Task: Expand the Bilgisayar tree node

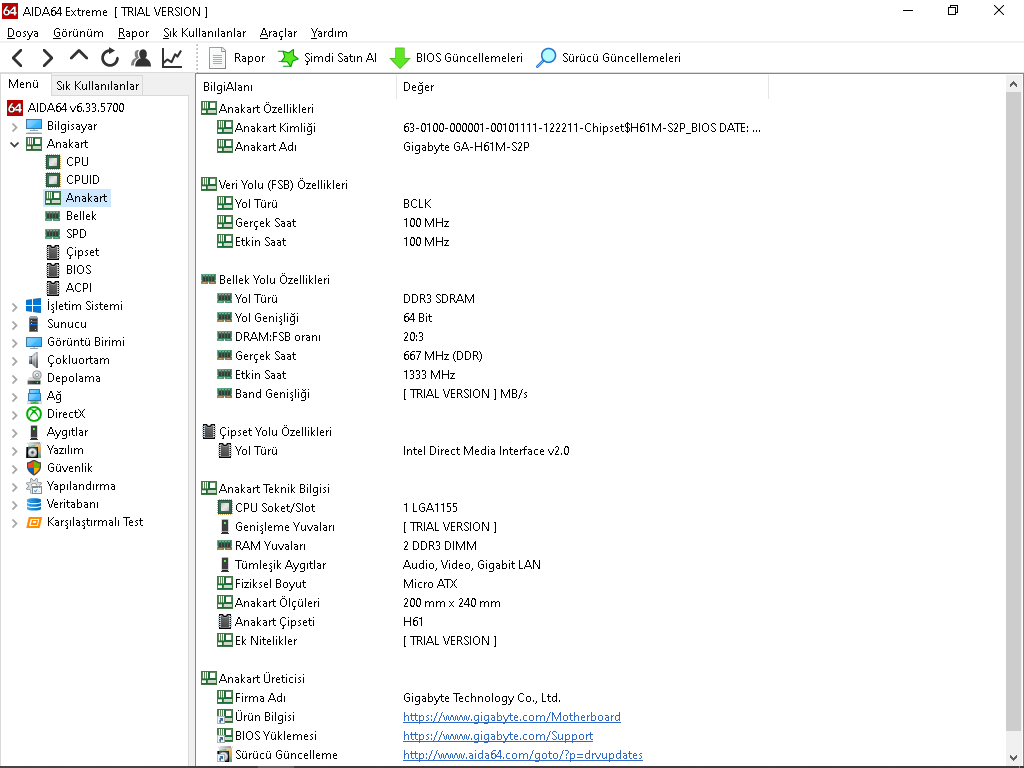Action: click(x=14, y=126)
